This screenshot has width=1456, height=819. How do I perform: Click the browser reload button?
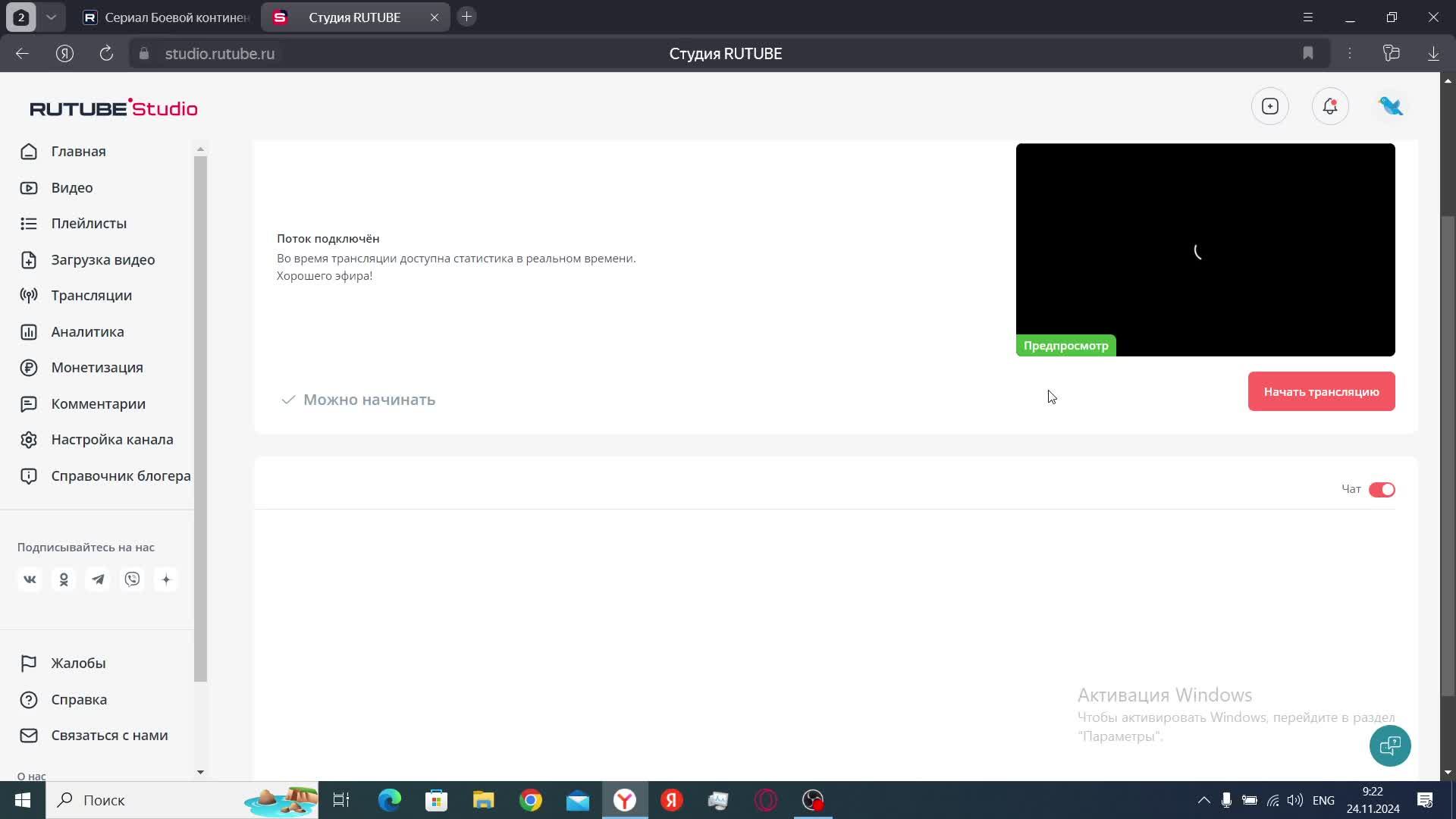106,53
